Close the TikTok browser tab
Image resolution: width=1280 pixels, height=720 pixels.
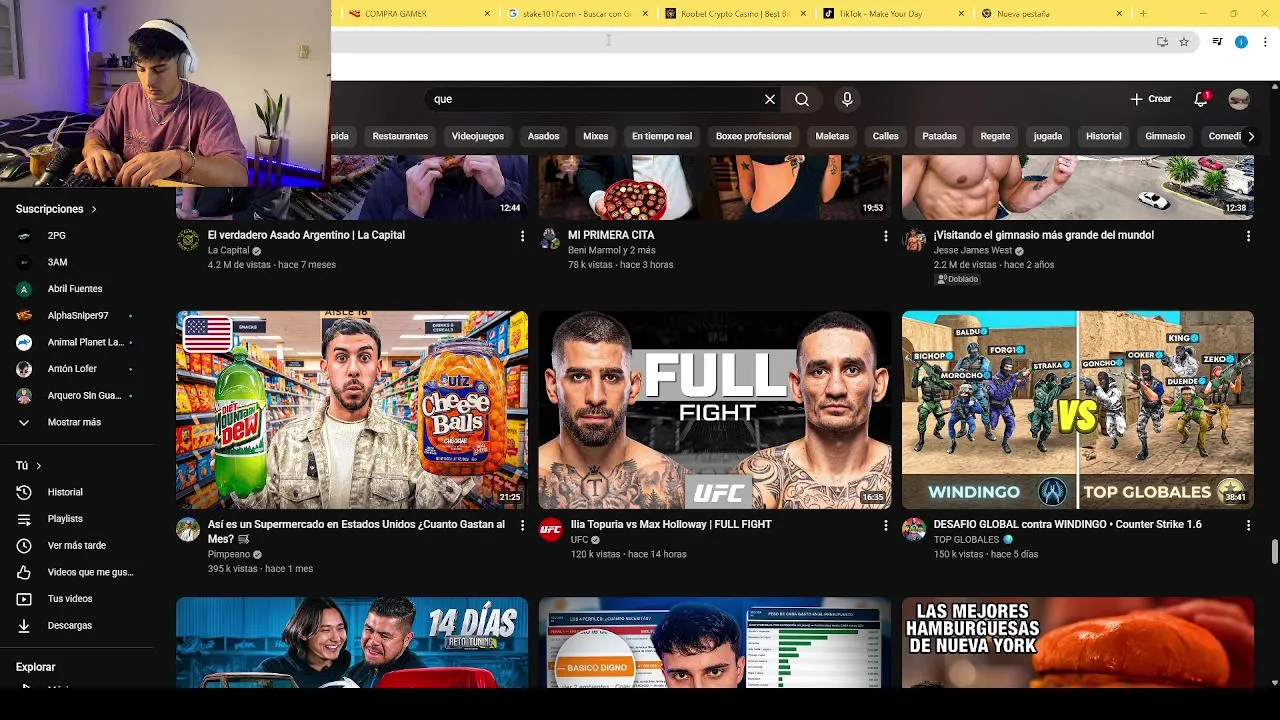coord(961,14)
